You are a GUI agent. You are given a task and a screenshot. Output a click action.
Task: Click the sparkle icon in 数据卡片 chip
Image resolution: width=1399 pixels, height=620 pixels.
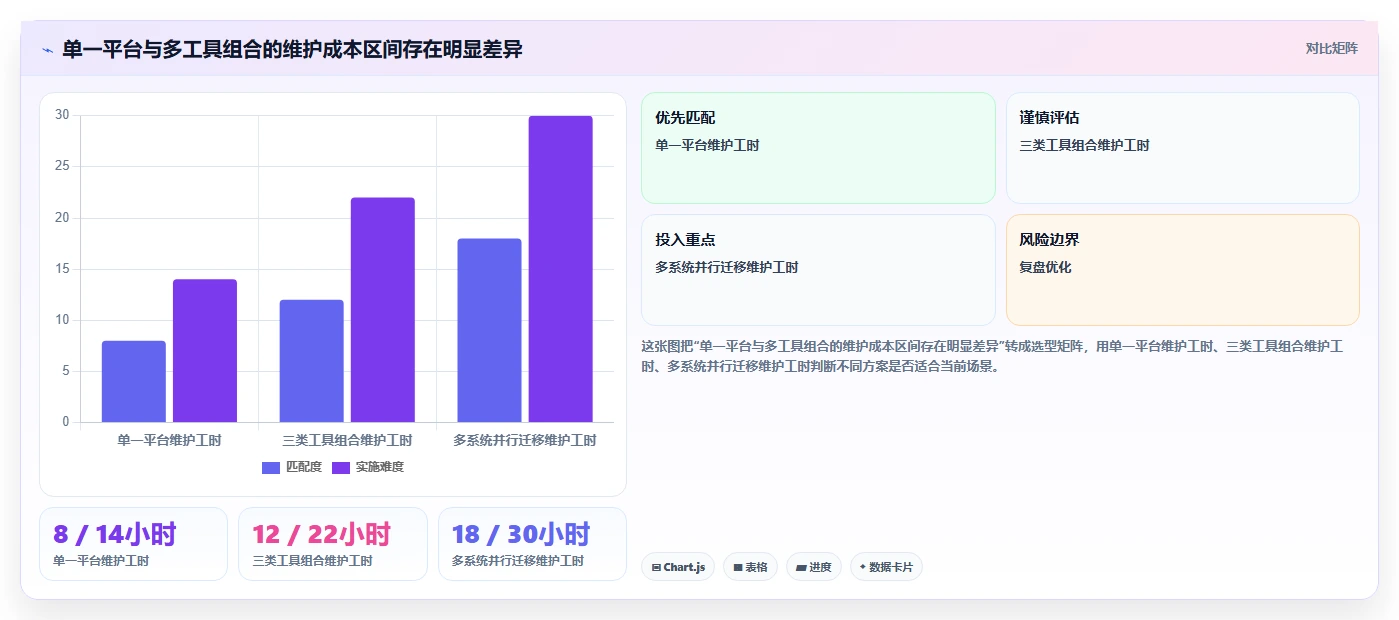(863, 567)
